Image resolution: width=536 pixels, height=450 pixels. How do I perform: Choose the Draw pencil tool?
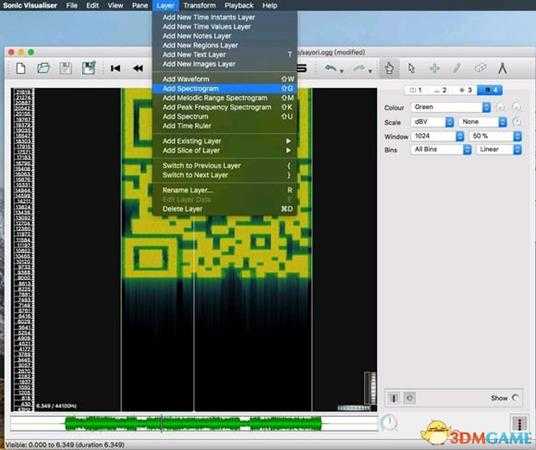coord(457,68)
